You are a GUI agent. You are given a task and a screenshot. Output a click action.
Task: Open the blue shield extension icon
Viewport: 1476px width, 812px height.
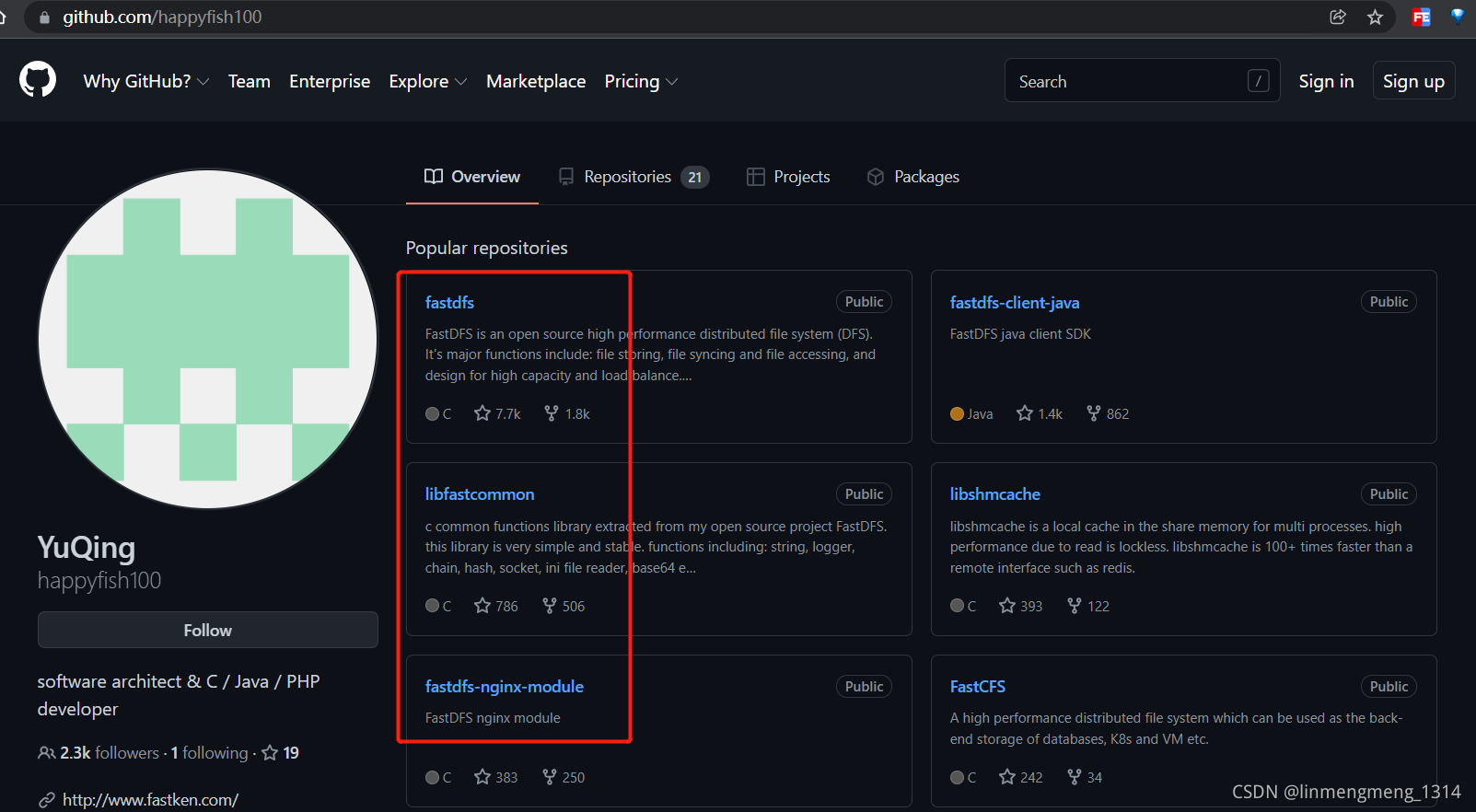pyautogui.click(x=1458, y=15)
